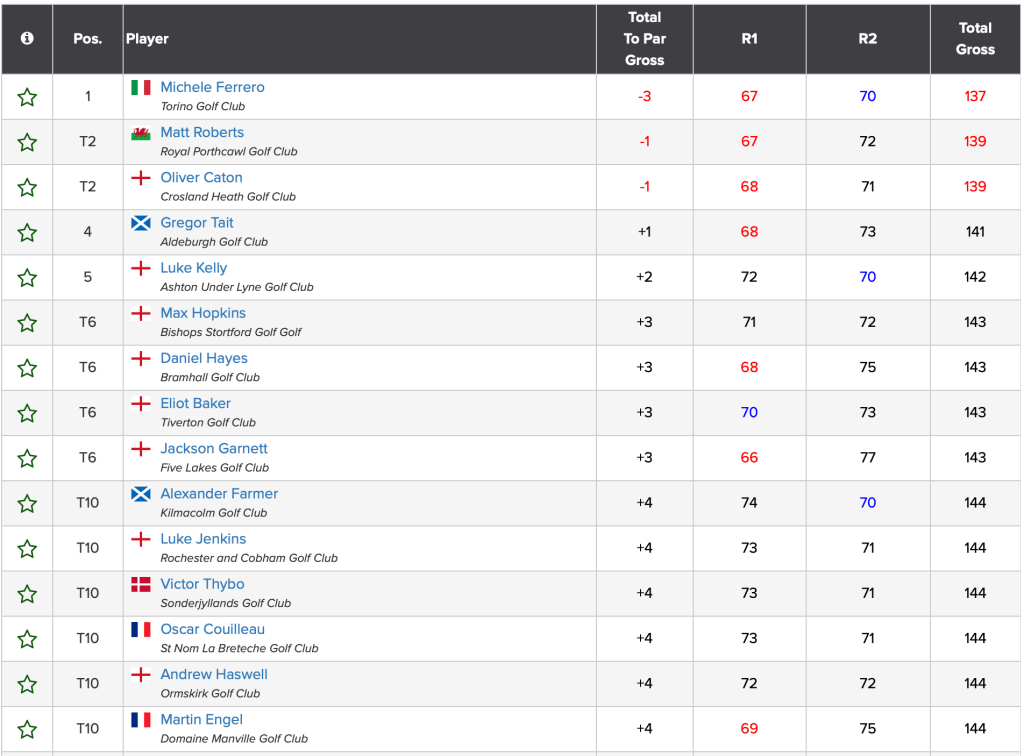Sort by the Pos. column header
The image size is (1024, 756).
point(88,39)
